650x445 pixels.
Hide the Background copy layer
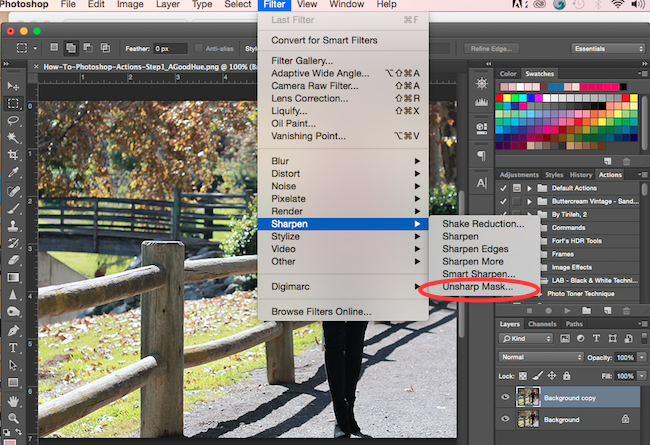505,397
